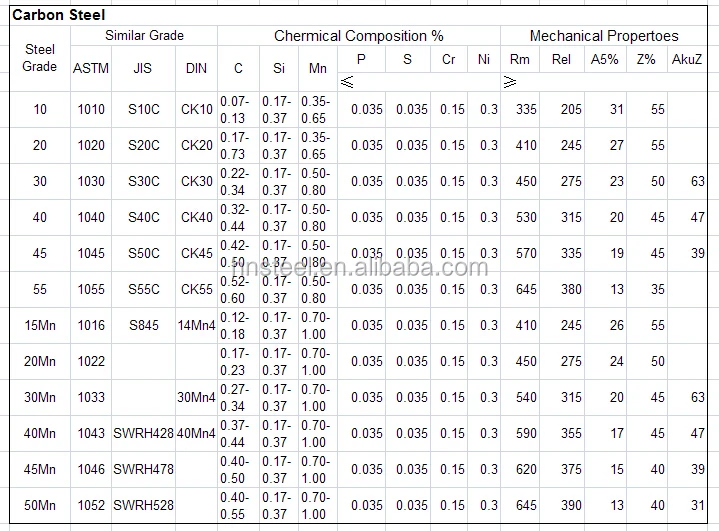This screenshot has height=531, width=719.
Task: Select the Similar Grade header cell
Action: point(144,35)
